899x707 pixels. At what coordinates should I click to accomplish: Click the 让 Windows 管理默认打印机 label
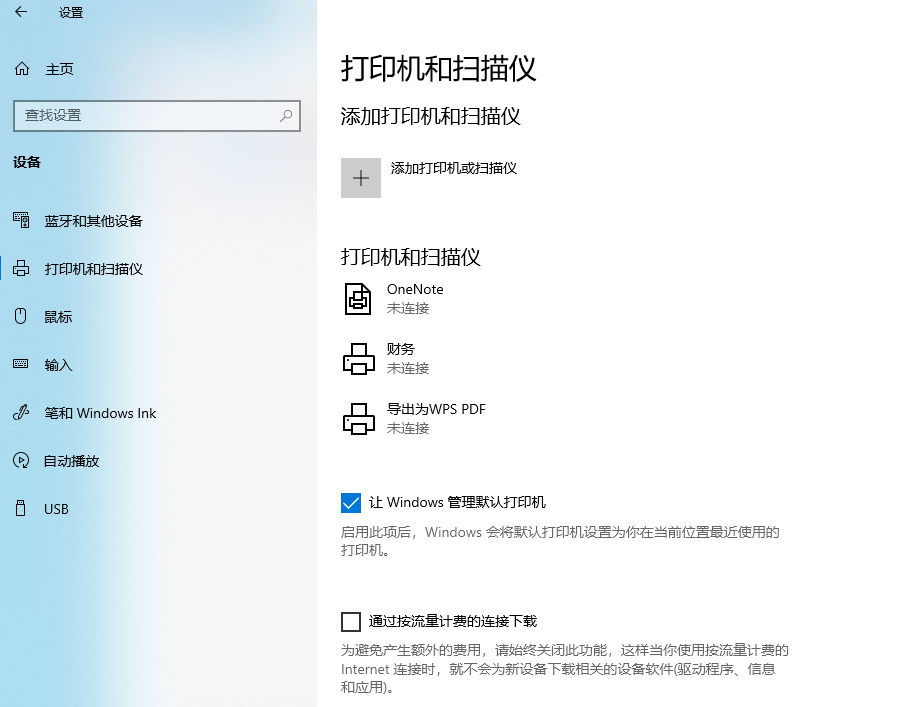[457, 502]
